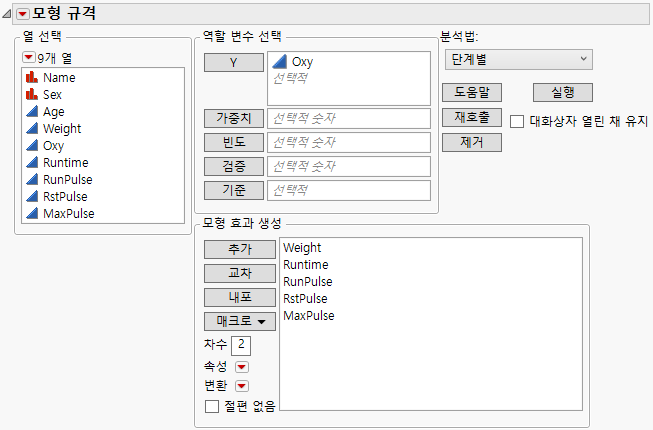Click the continuous icon beside Weight column
Viewport: 653px width, 430px height.
32,128
